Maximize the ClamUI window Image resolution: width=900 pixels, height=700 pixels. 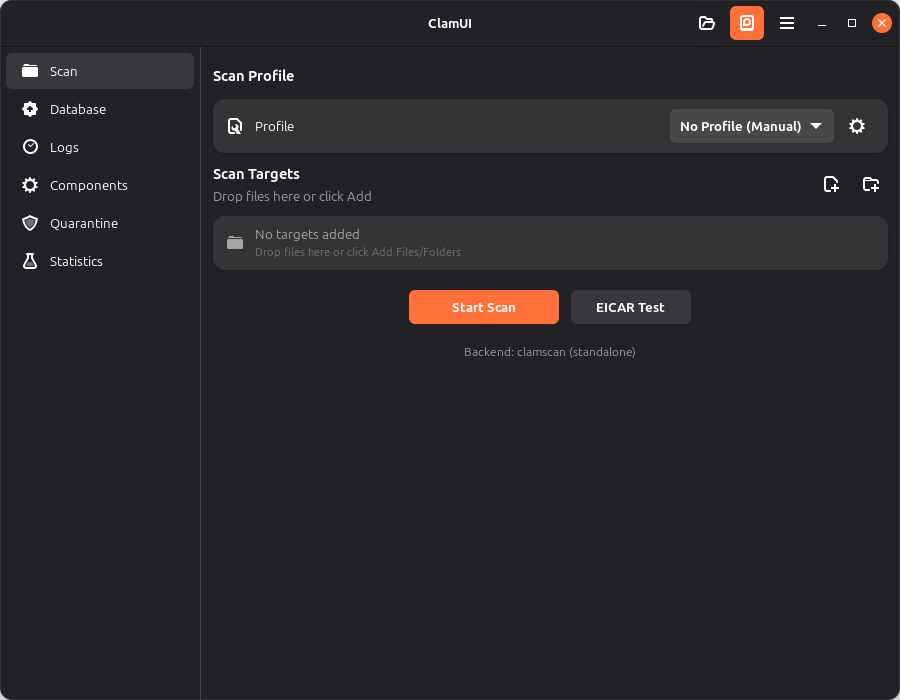[x=852, y=23]
